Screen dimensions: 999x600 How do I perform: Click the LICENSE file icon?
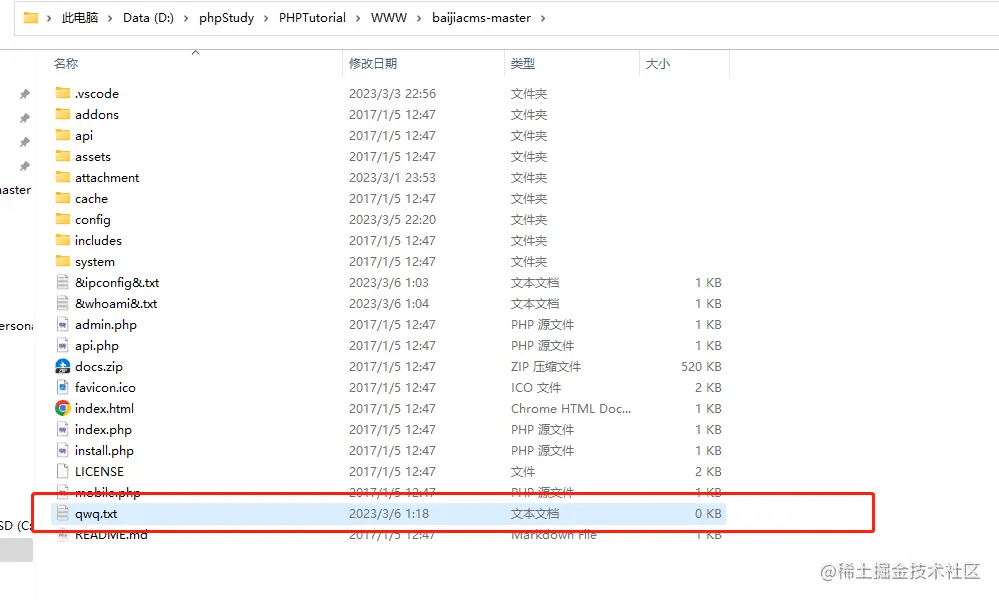coord(62,471)
